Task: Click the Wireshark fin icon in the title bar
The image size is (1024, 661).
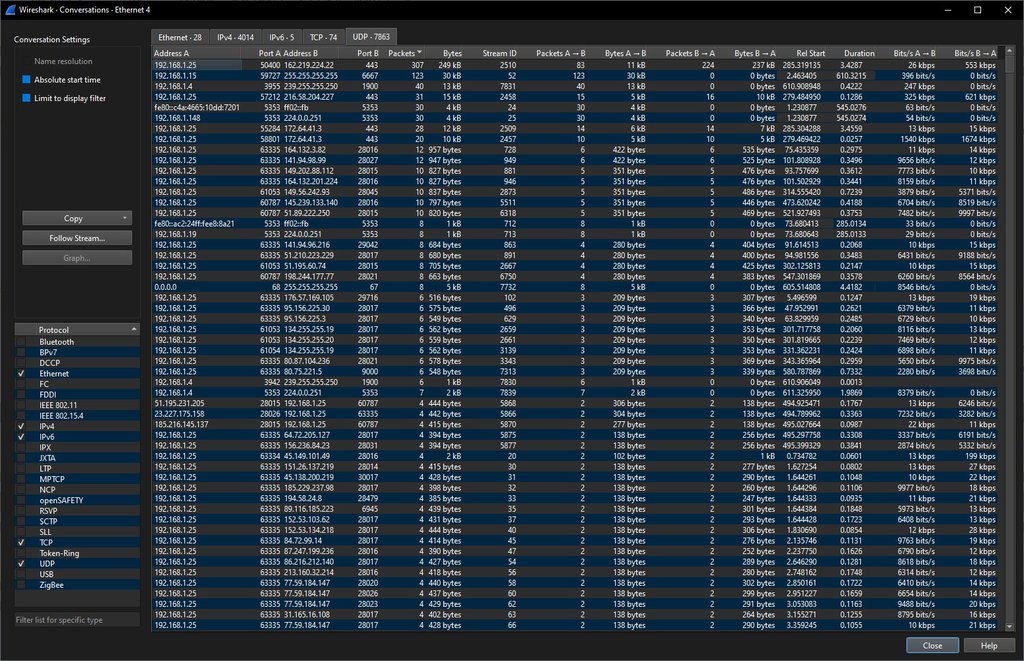Action: (10, 9)
